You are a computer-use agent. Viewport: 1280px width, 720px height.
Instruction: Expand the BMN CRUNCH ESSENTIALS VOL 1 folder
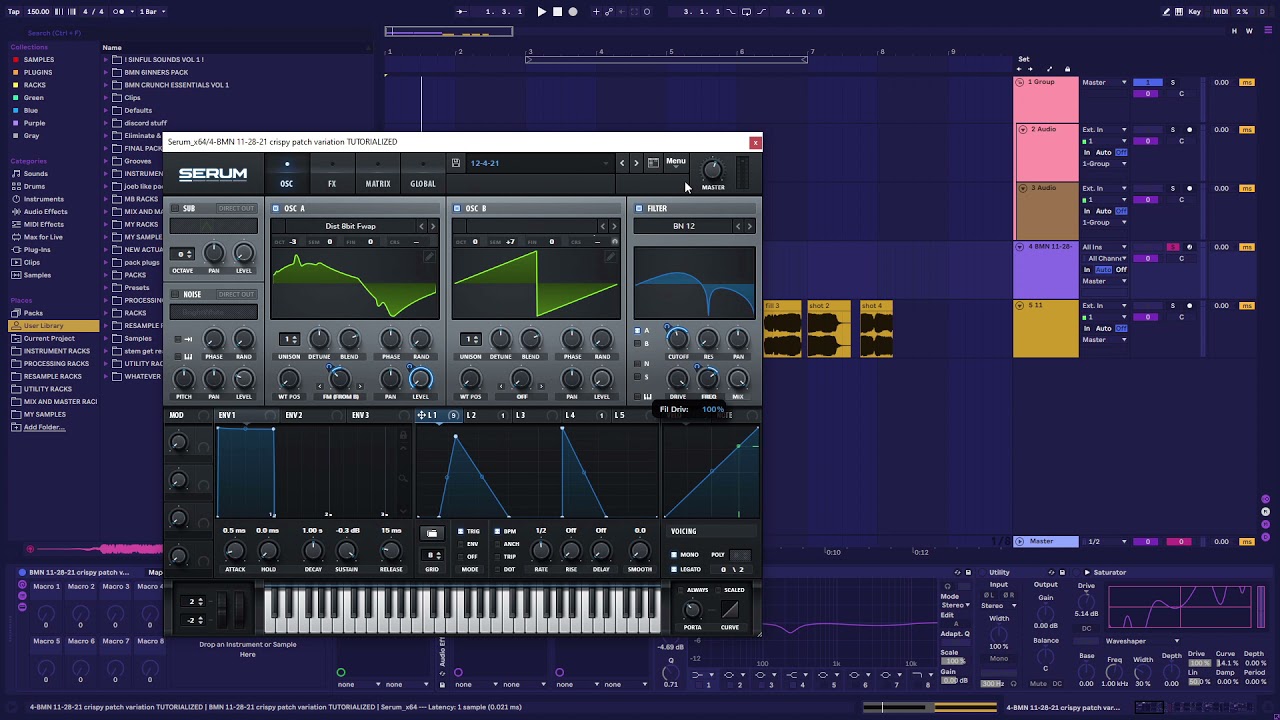(106, 85)
